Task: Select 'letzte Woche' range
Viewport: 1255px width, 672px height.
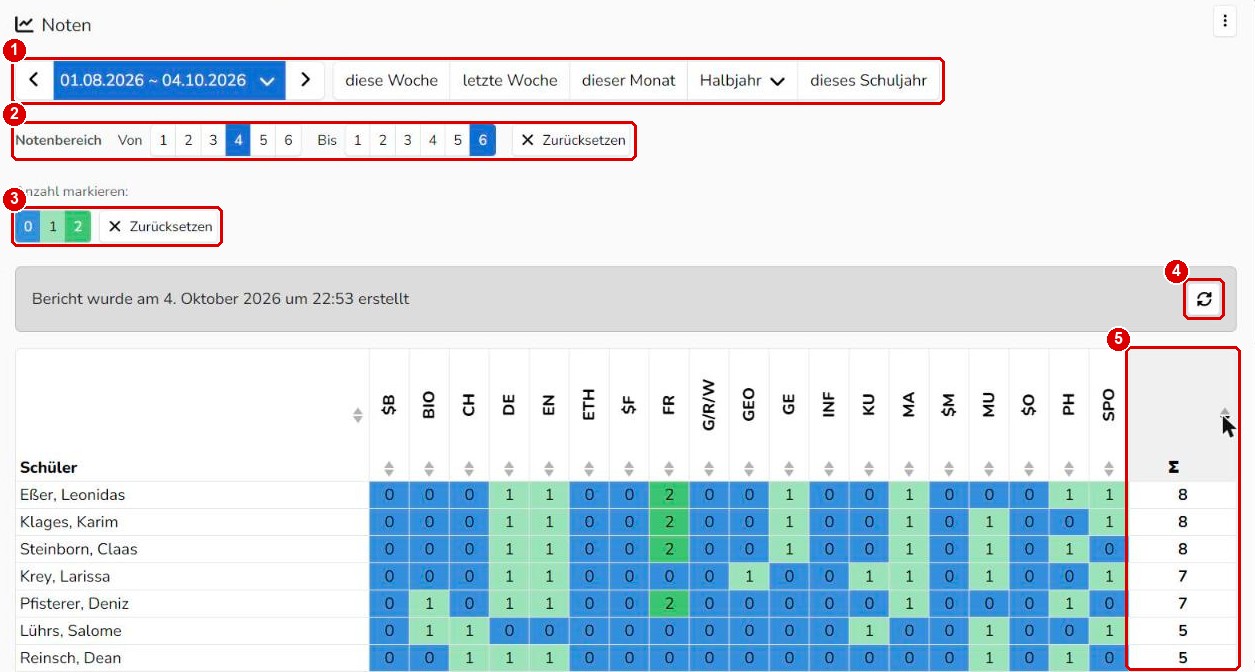Action: click(510, 80)
